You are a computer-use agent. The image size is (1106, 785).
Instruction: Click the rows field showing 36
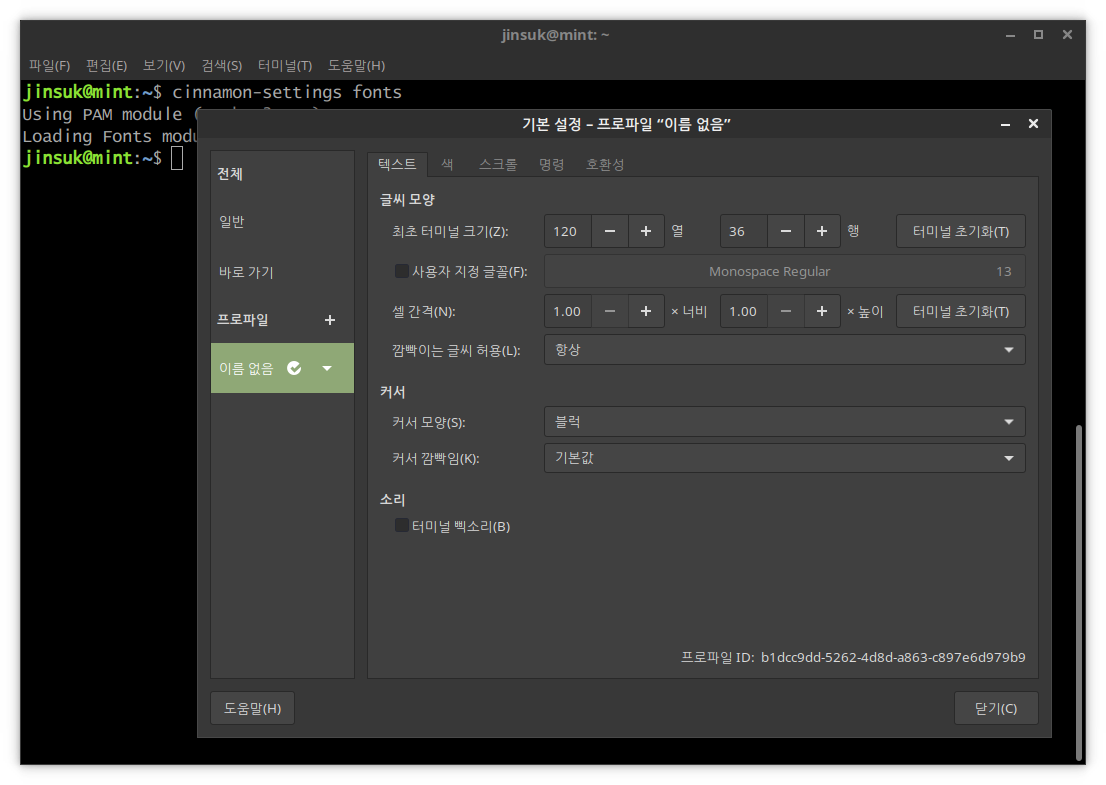(x=744, y=231)
